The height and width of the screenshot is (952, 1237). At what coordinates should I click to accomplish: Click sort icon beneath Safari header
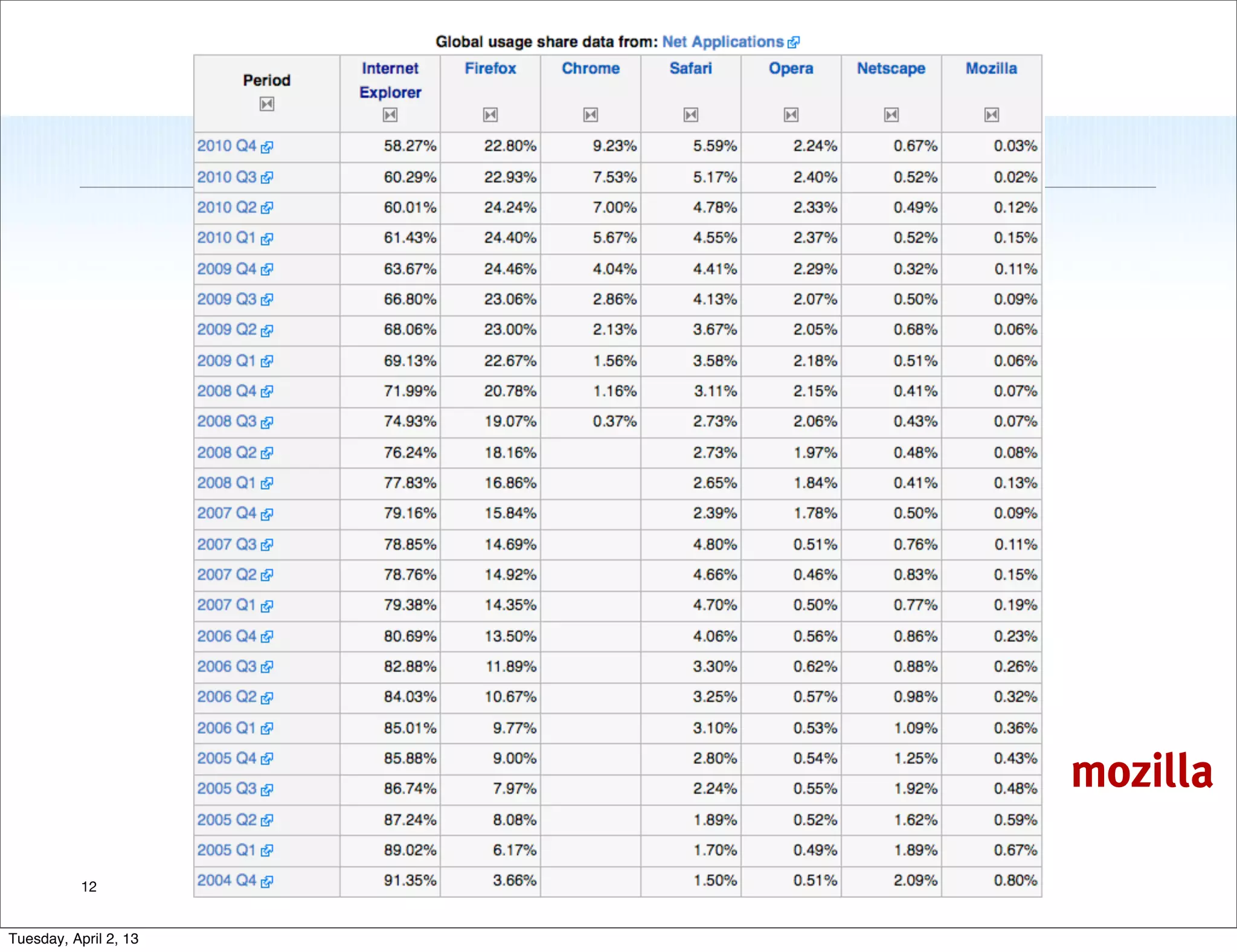coord(690,115)
